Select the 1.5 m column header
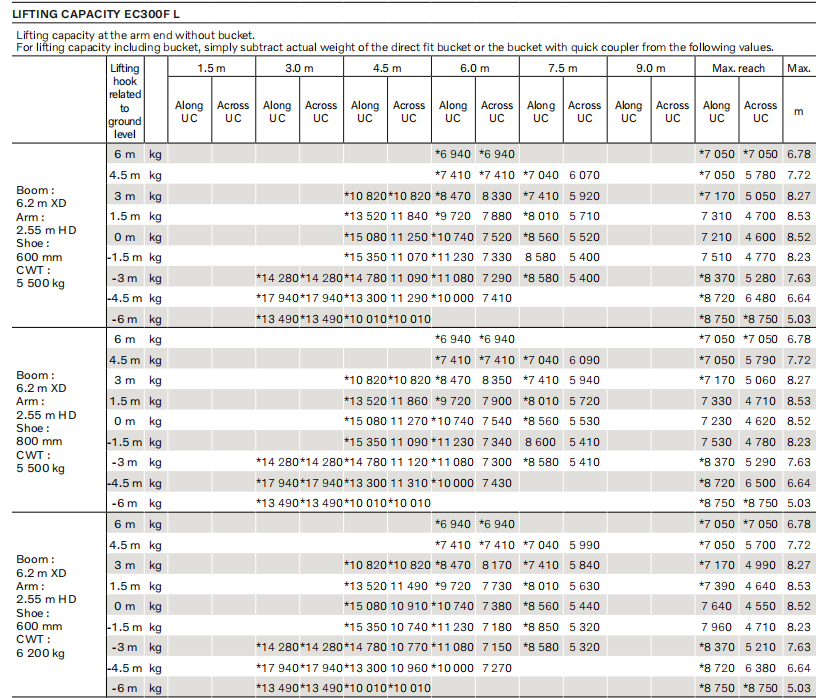 [x=211, y=68]
